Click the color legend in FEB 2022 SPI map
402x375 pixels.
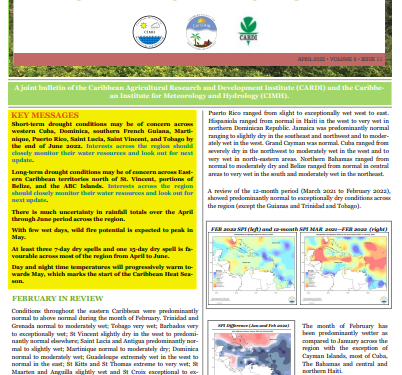(215, 279)
